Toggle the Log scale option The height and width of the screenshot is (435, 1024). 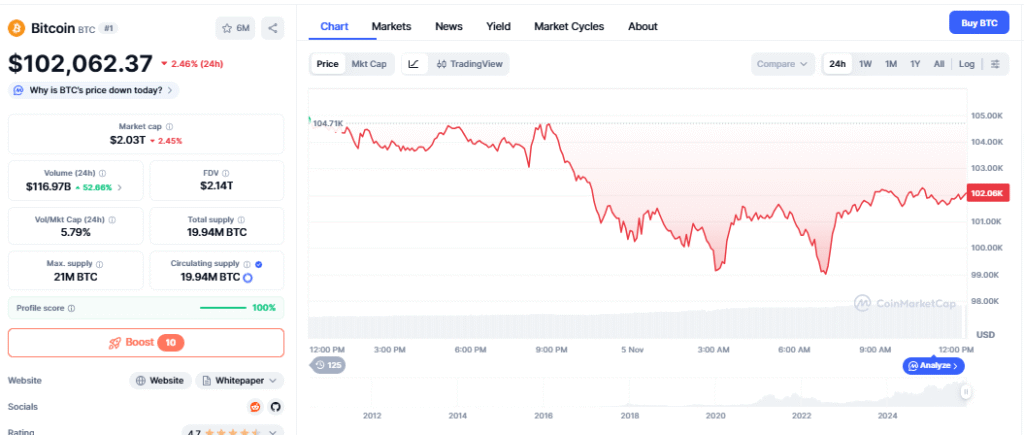966,64
